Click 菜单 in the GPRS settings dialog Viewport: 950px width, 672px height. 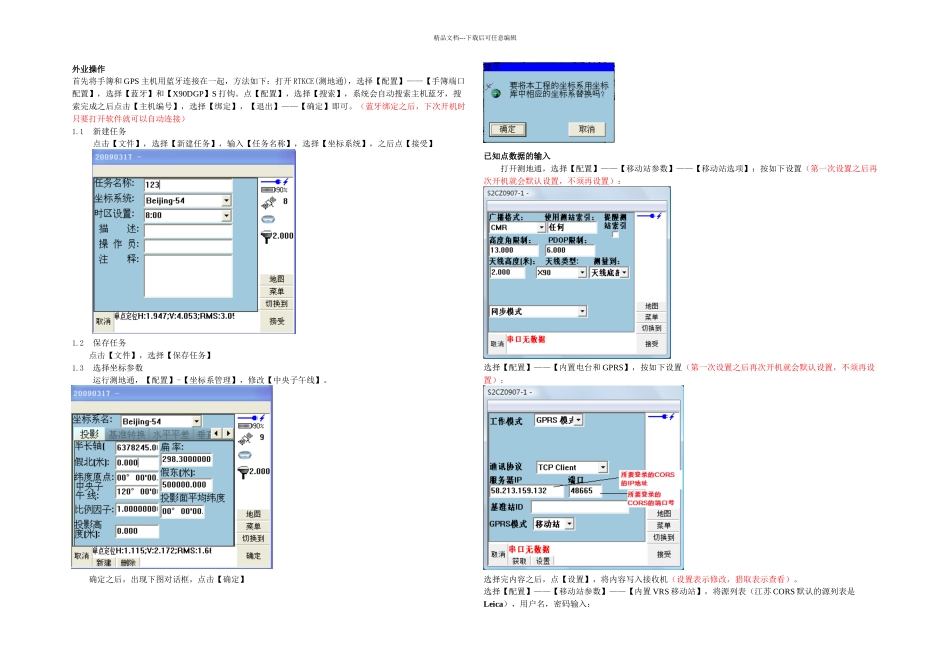663,525
